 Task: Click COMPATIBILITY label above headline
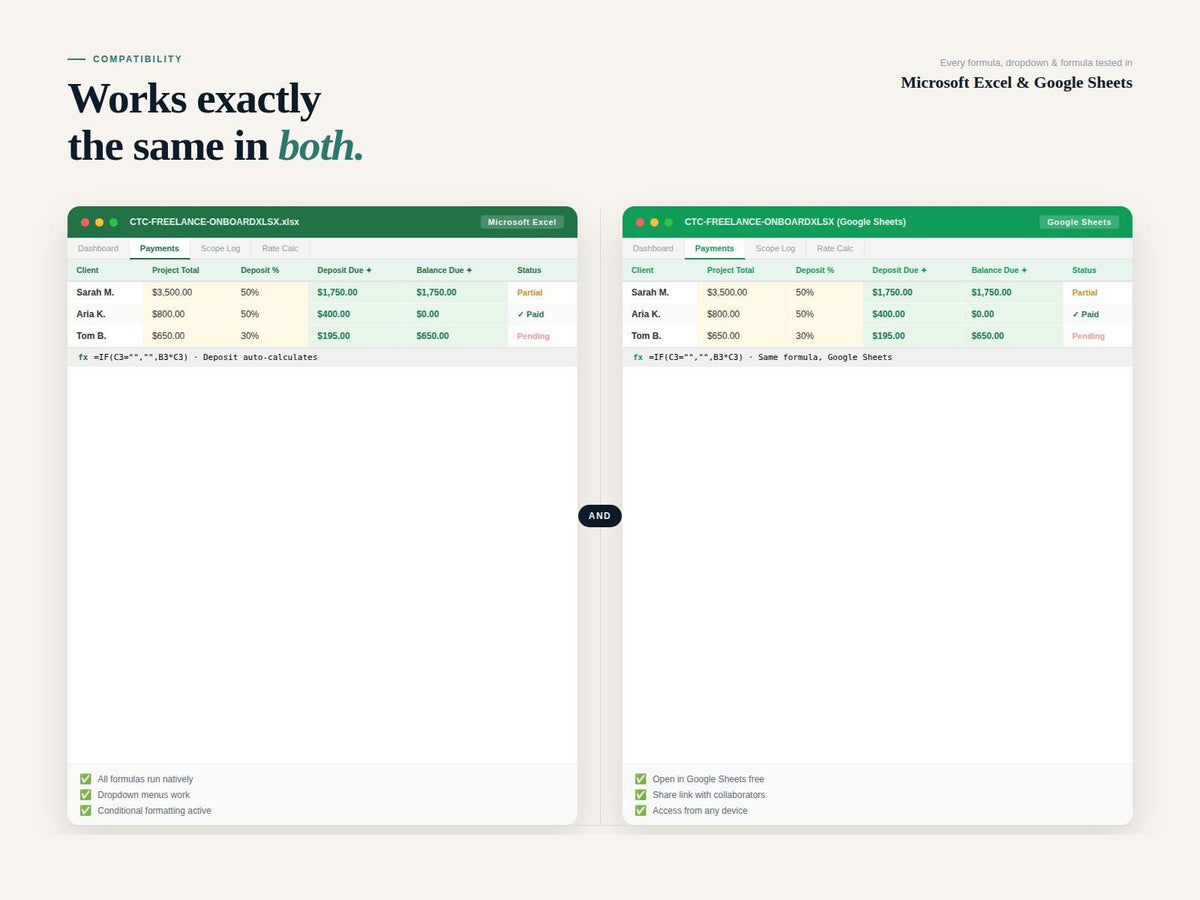pyautogui.click(x=138, y=59)
